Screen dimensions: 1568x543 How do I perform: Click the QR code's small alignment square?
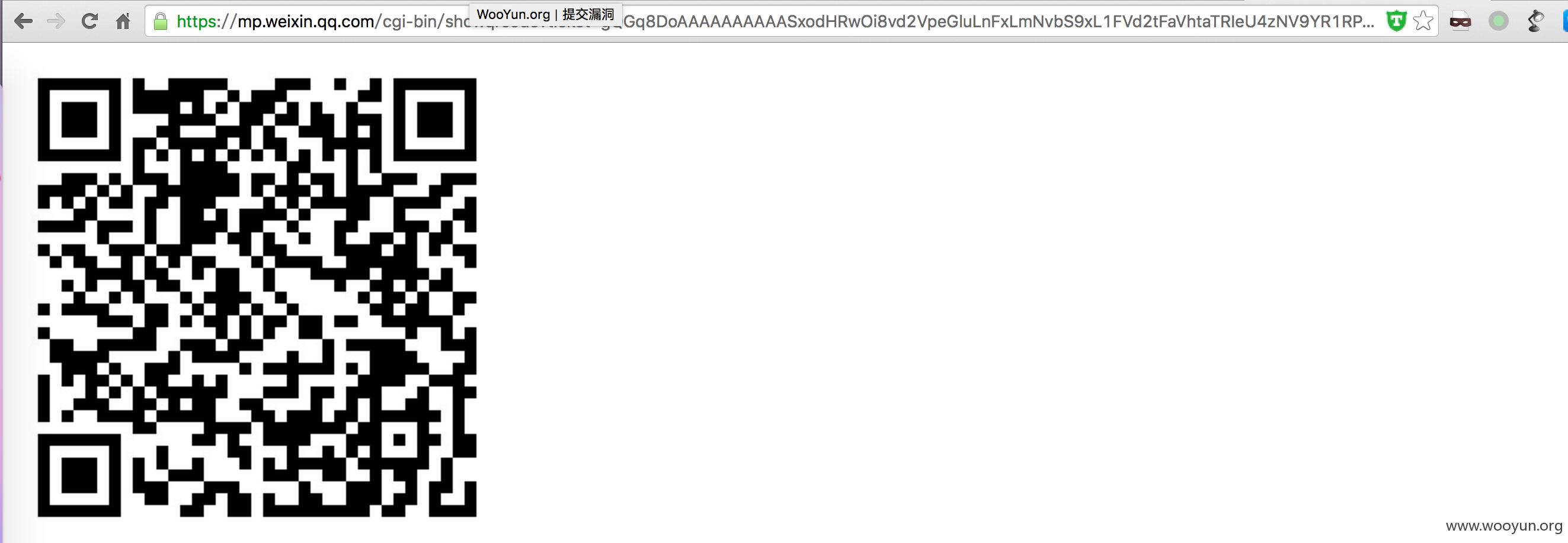click(399, 439)
